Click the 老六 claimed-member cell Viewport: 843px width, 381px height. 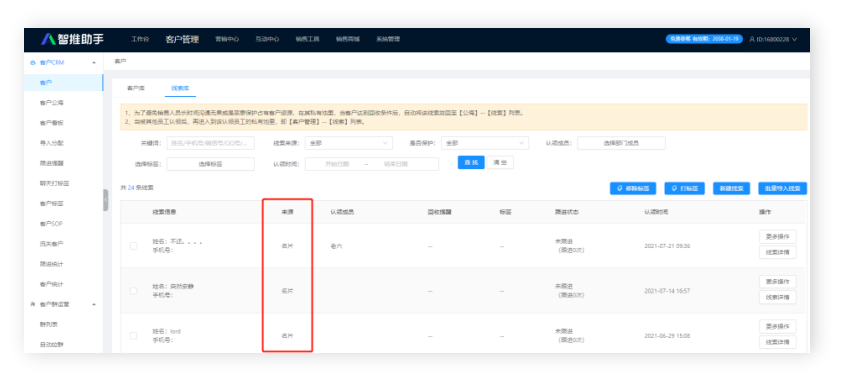336,246
